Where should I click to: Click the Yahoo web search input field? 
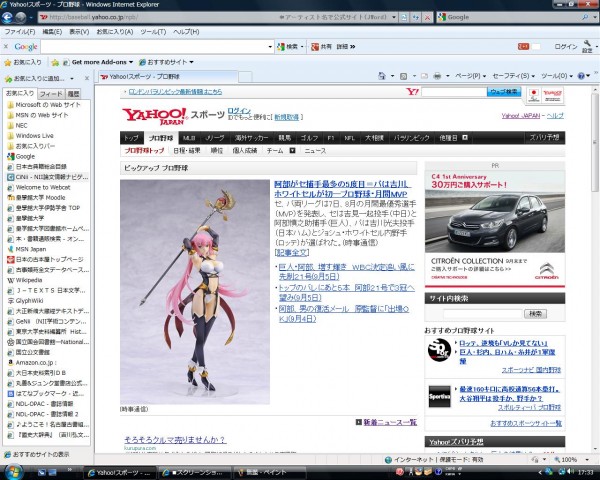point(454,92)
